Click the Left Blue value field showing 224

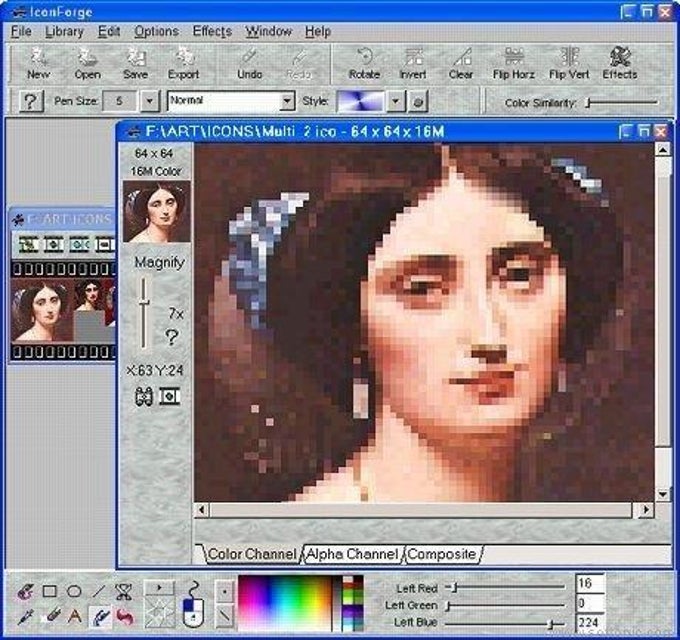590,623
